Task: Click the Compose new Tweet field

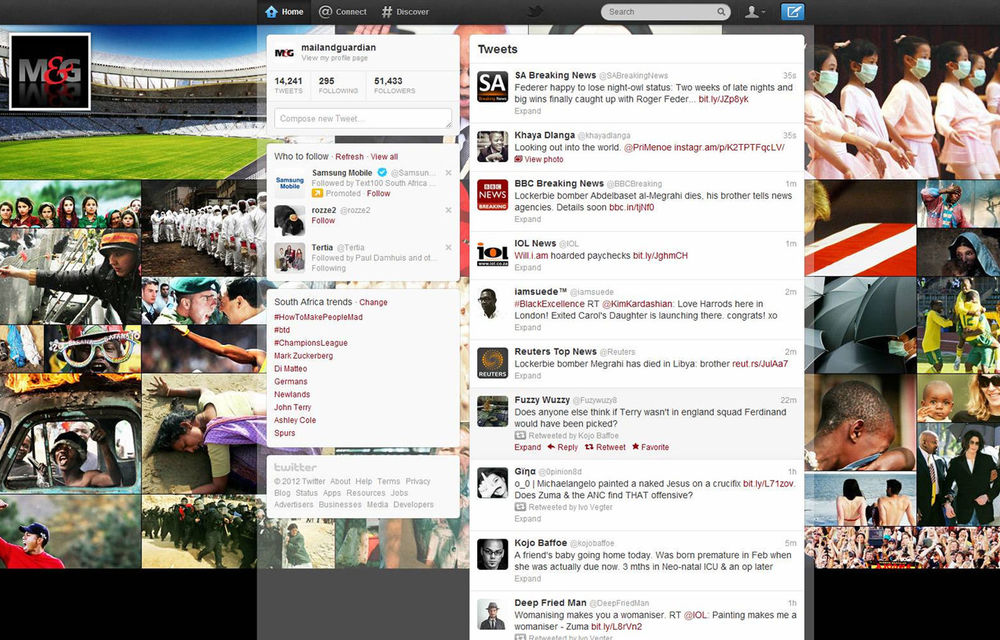Action: point(362,119)
